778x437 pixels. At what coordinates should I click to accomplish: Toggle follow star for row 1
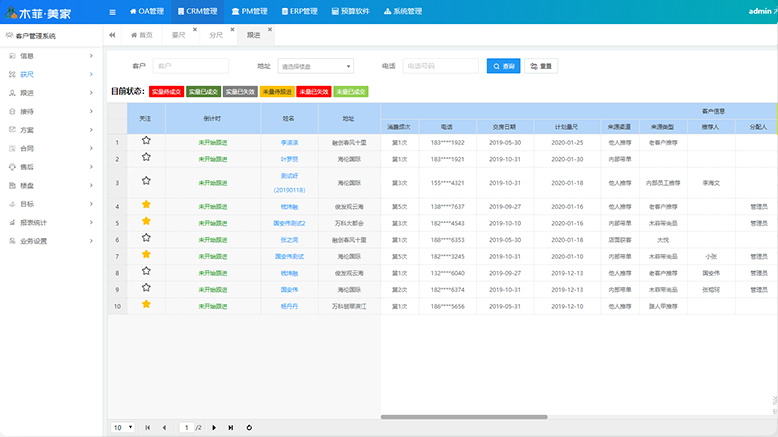click(146, 141)
